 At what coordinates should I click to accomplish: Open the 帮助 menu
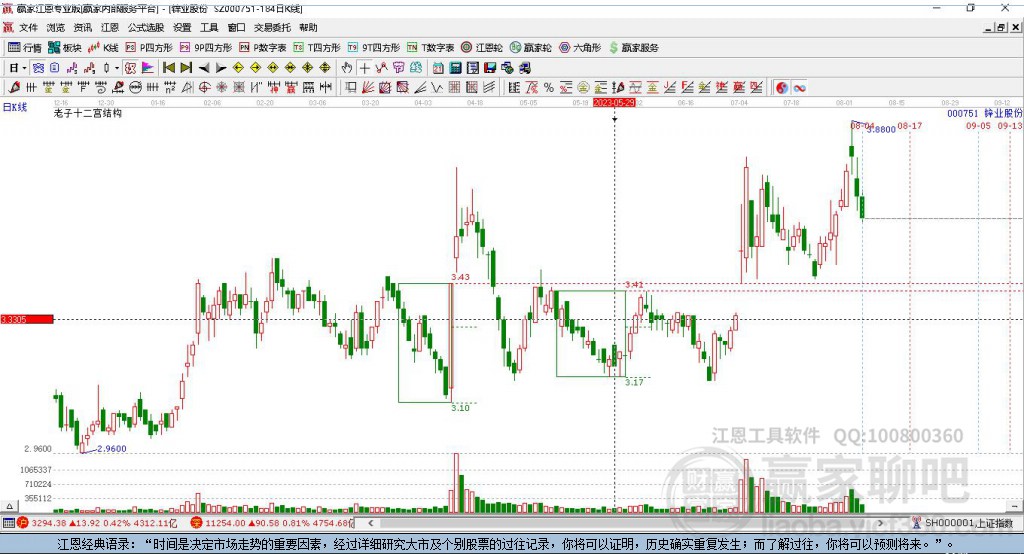(x=308, y=27)
